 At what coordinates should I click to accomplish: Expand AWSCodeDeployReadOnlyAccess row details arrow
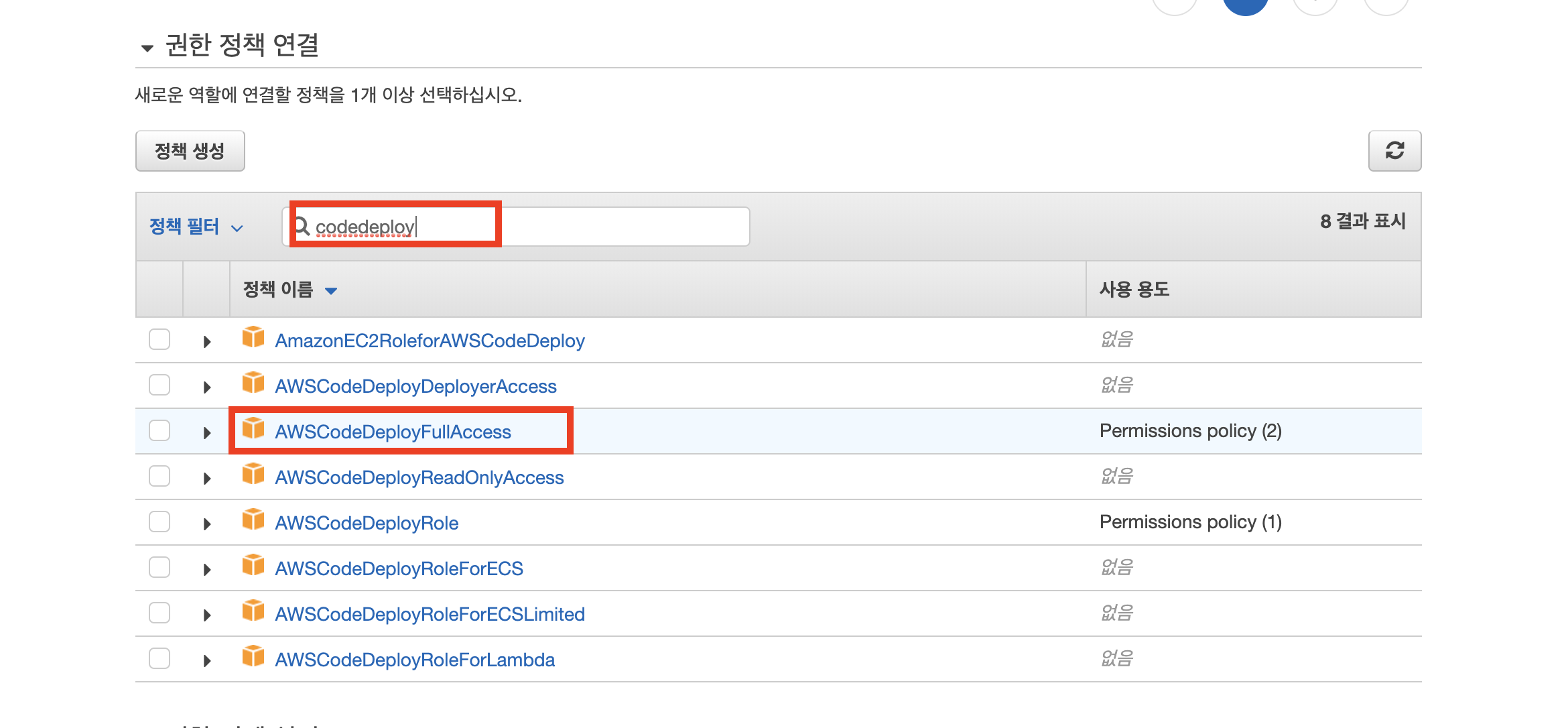207,479
